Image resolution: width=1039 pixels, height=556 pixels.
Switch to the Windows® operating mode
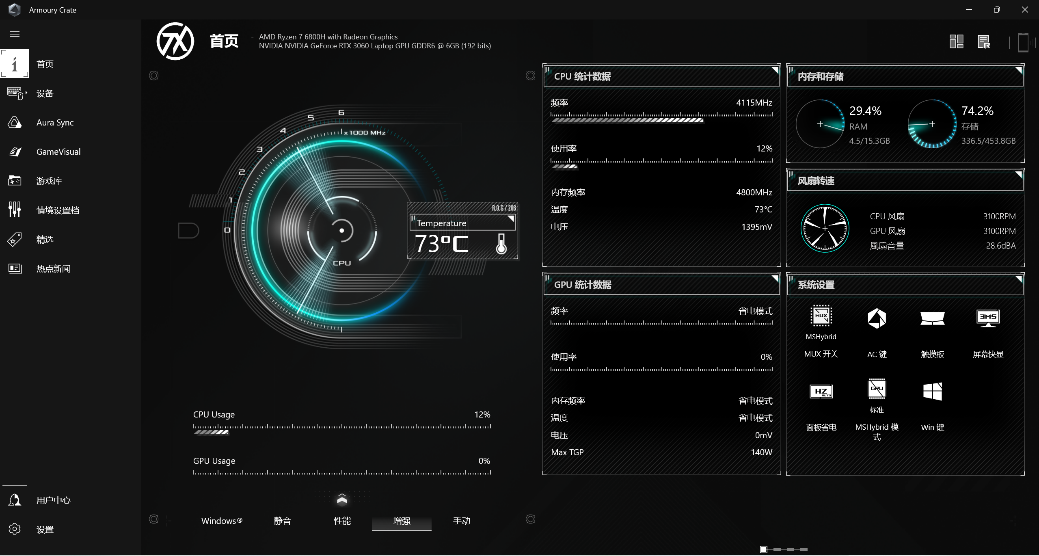coord(221,521)
